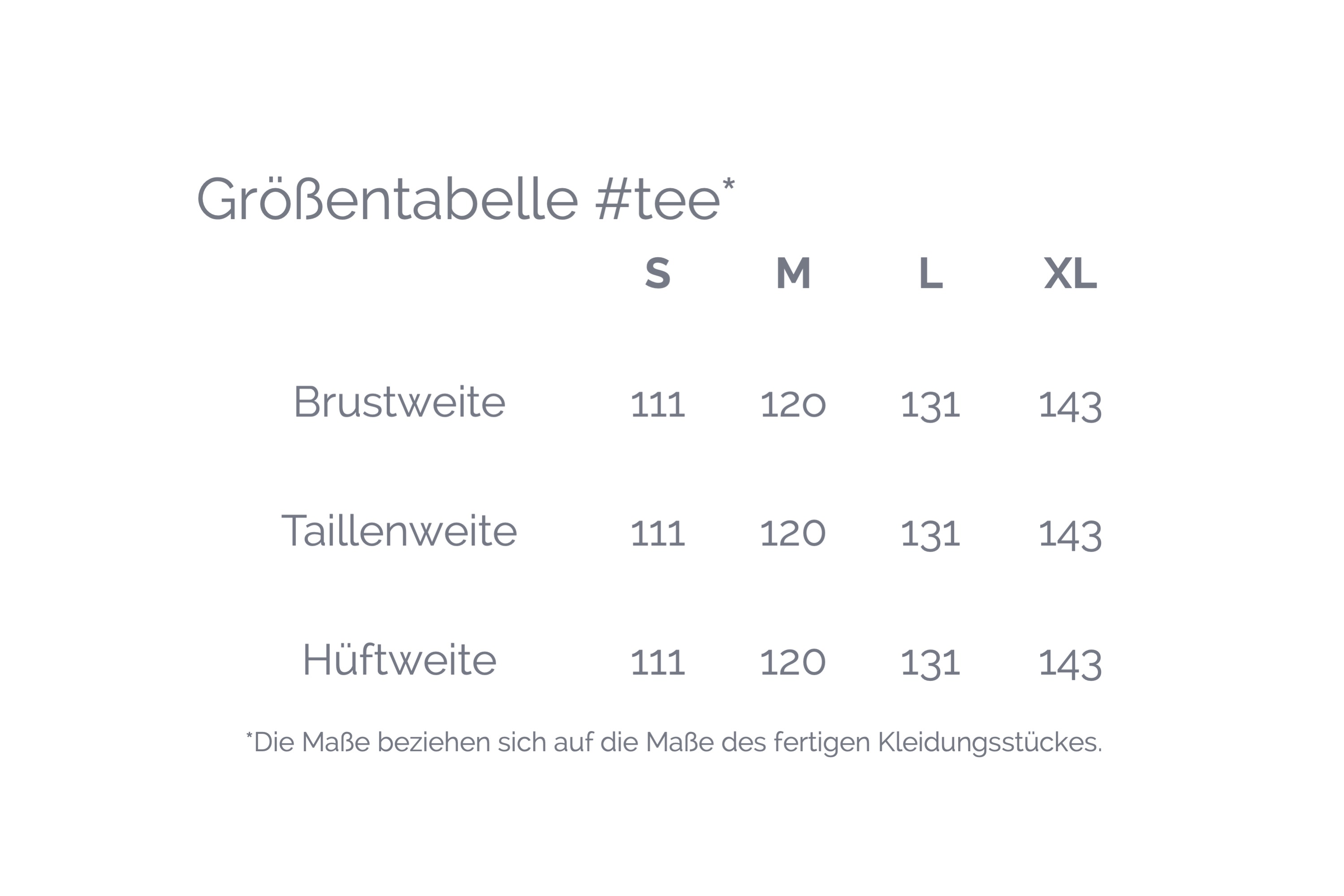The height and width of the screenshot is (896, 1344).
Task: Click Hüftweite value 143 for size XL
Action: click(x=1070, y=663)
